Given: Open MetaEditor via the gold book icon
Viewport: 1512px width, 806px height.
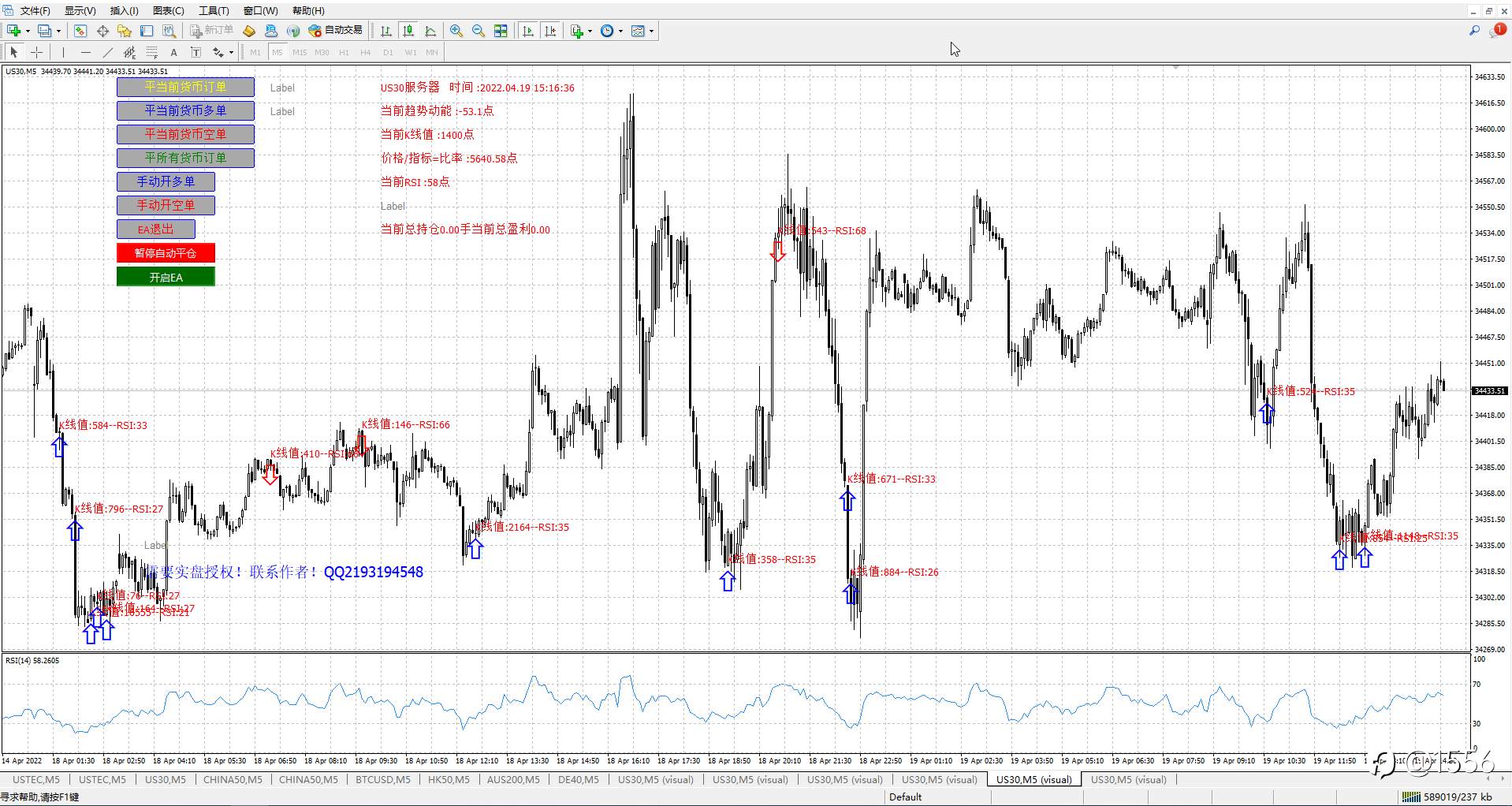Looking at the screenshot, I should click(249, 31).
